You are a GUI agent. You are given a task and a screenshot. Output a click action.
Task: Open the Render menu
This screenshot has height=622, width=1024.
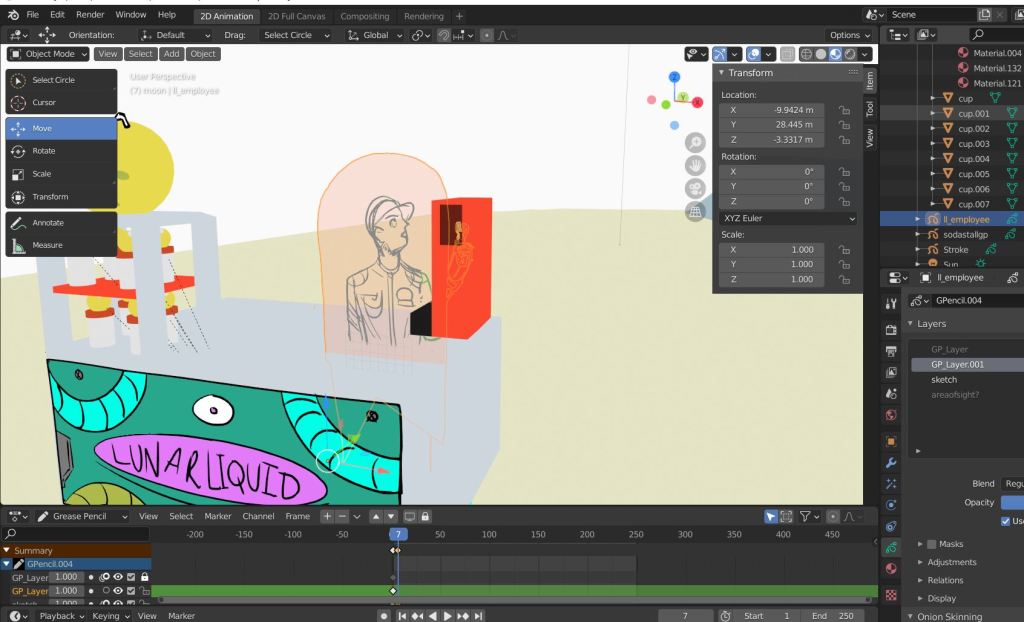click(x=90, y=16)
